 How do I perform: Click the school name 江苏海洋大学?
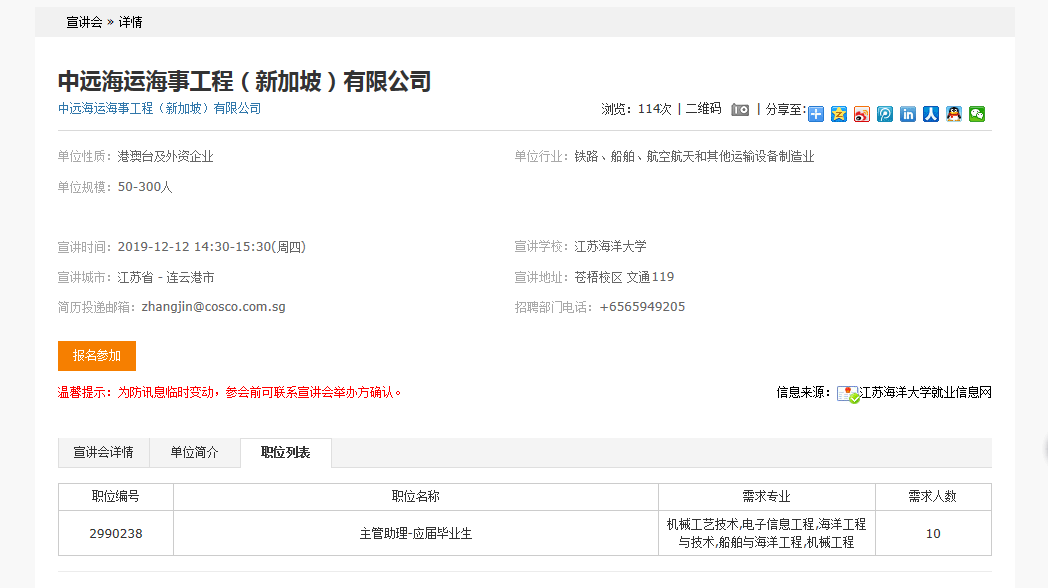coord(610,247)
